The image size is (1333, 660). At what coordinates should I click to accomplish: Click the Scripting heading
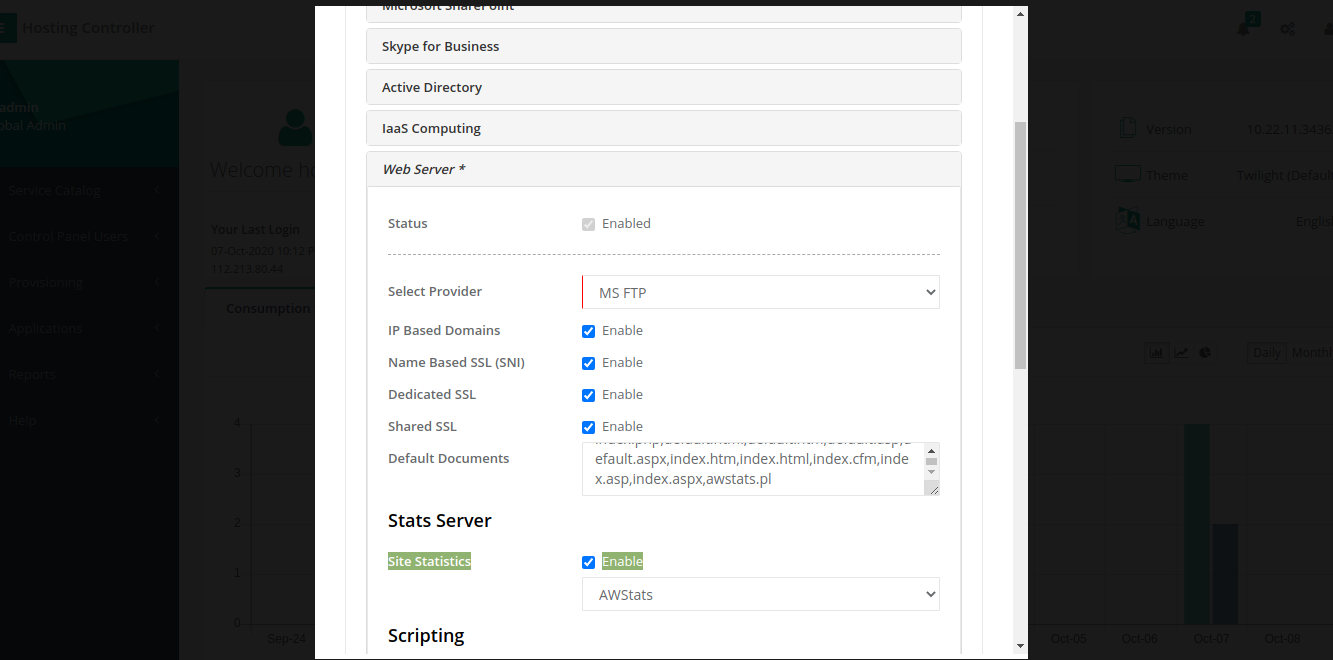[x=426, y=636]
